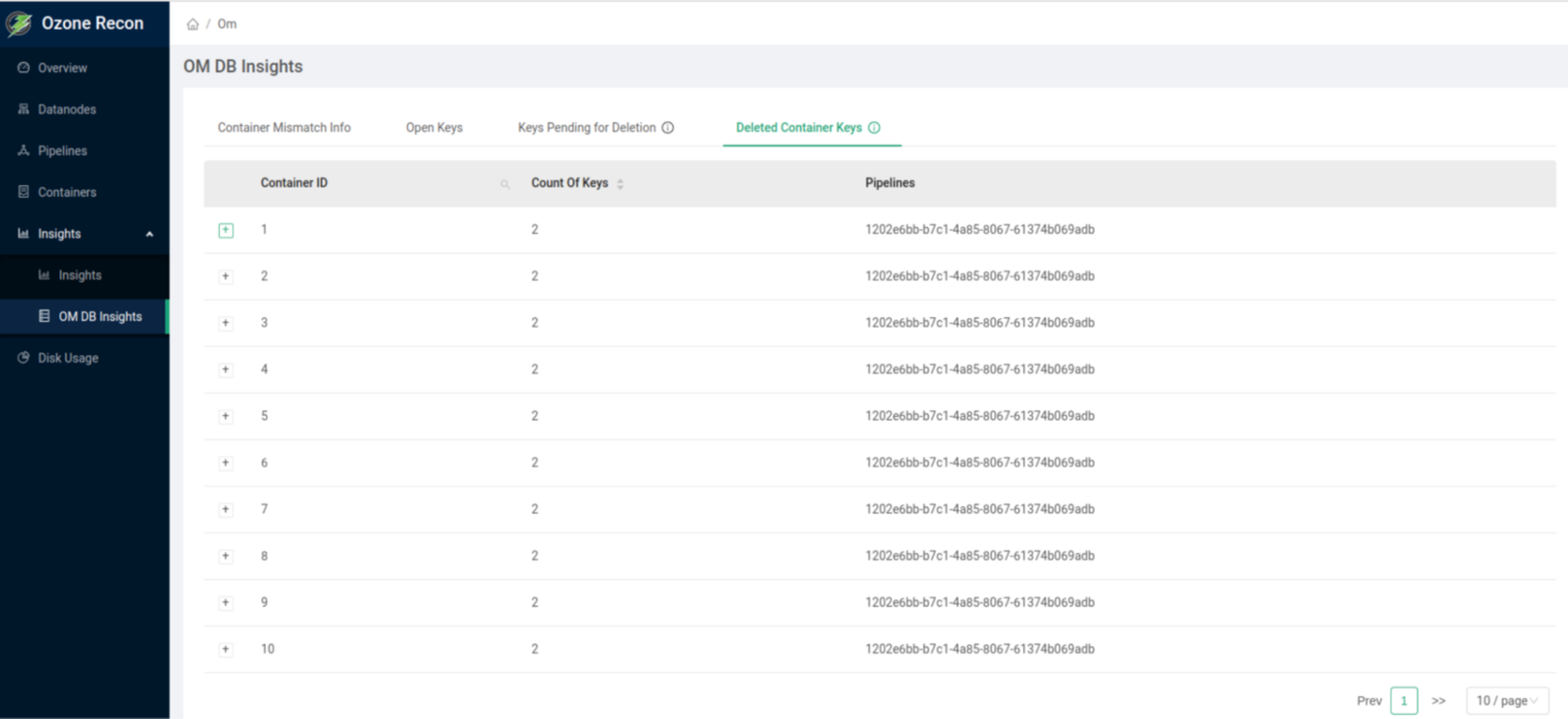The width and height of the screenshot is (1568, 719).
Task: Click info icon beside Keys Pending for Deletion
Action: (668, 128)
